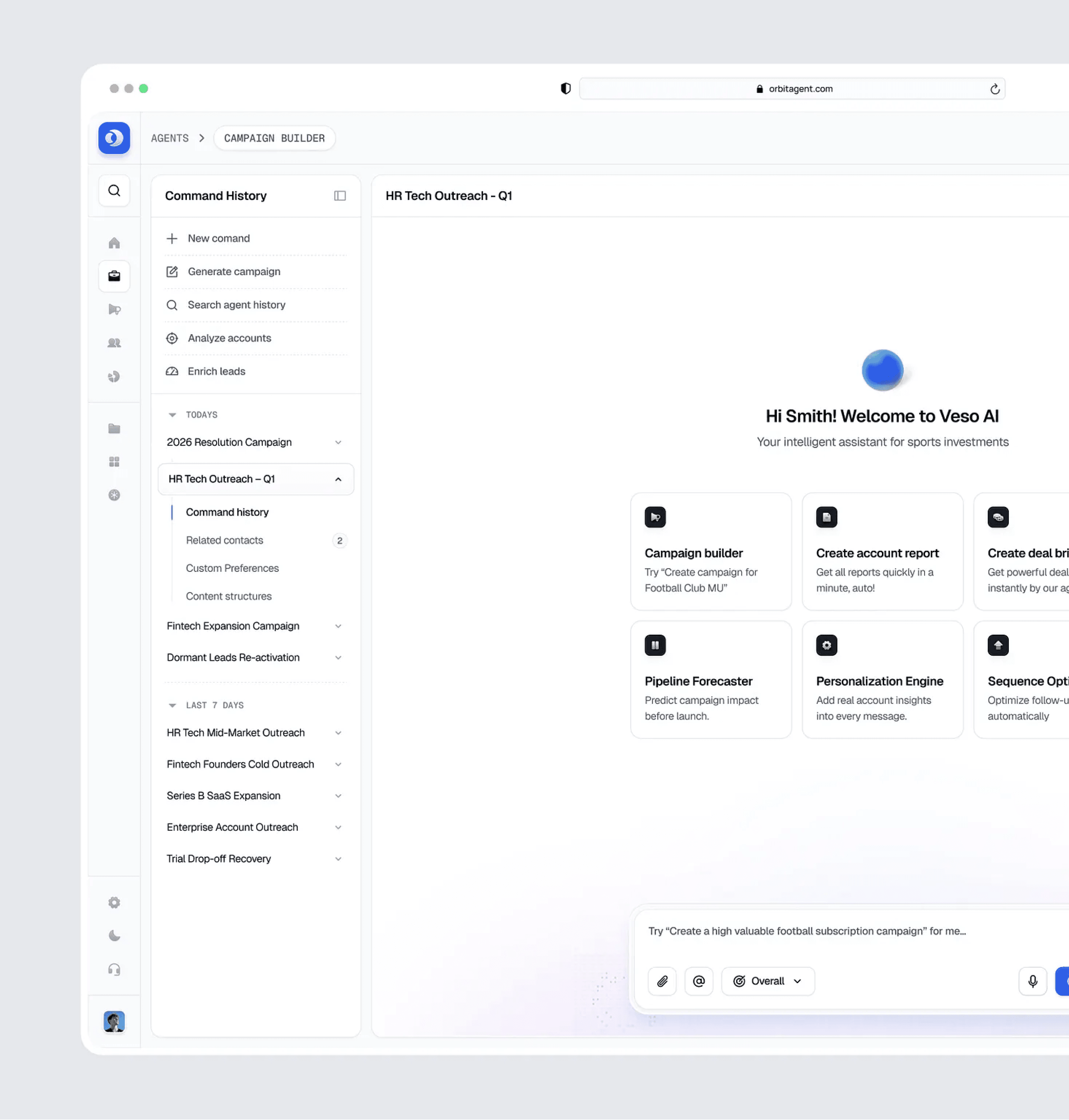Open the search icon at sidebar top
This screenshot has height=1120, width=1069.
tap(114, 190)
